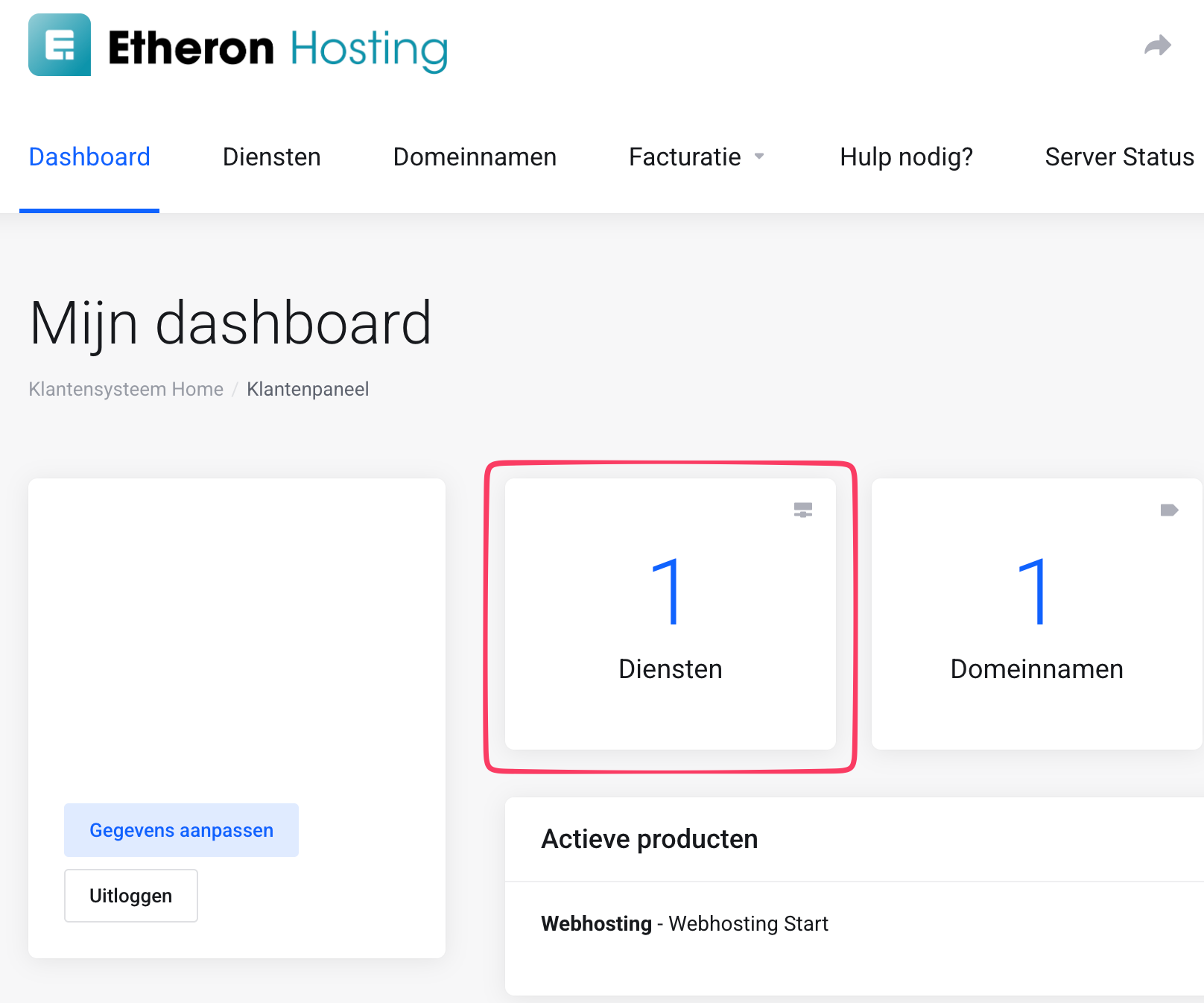The image size is (1204, 1003).
Task: Click the Klantensysteem Home breadcrumb link
Action: (x=126, y=389)
